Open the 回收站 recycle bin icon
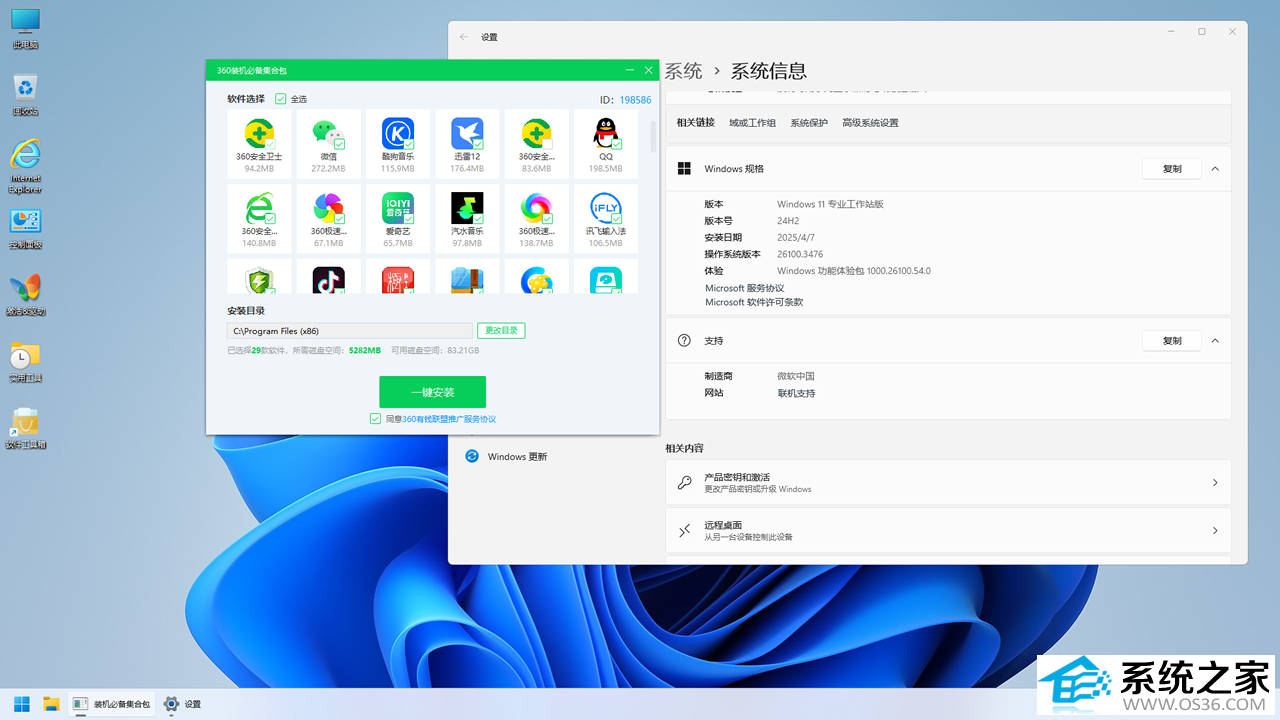This screenshot has height=720, width=1280. [x=25, y=96]
